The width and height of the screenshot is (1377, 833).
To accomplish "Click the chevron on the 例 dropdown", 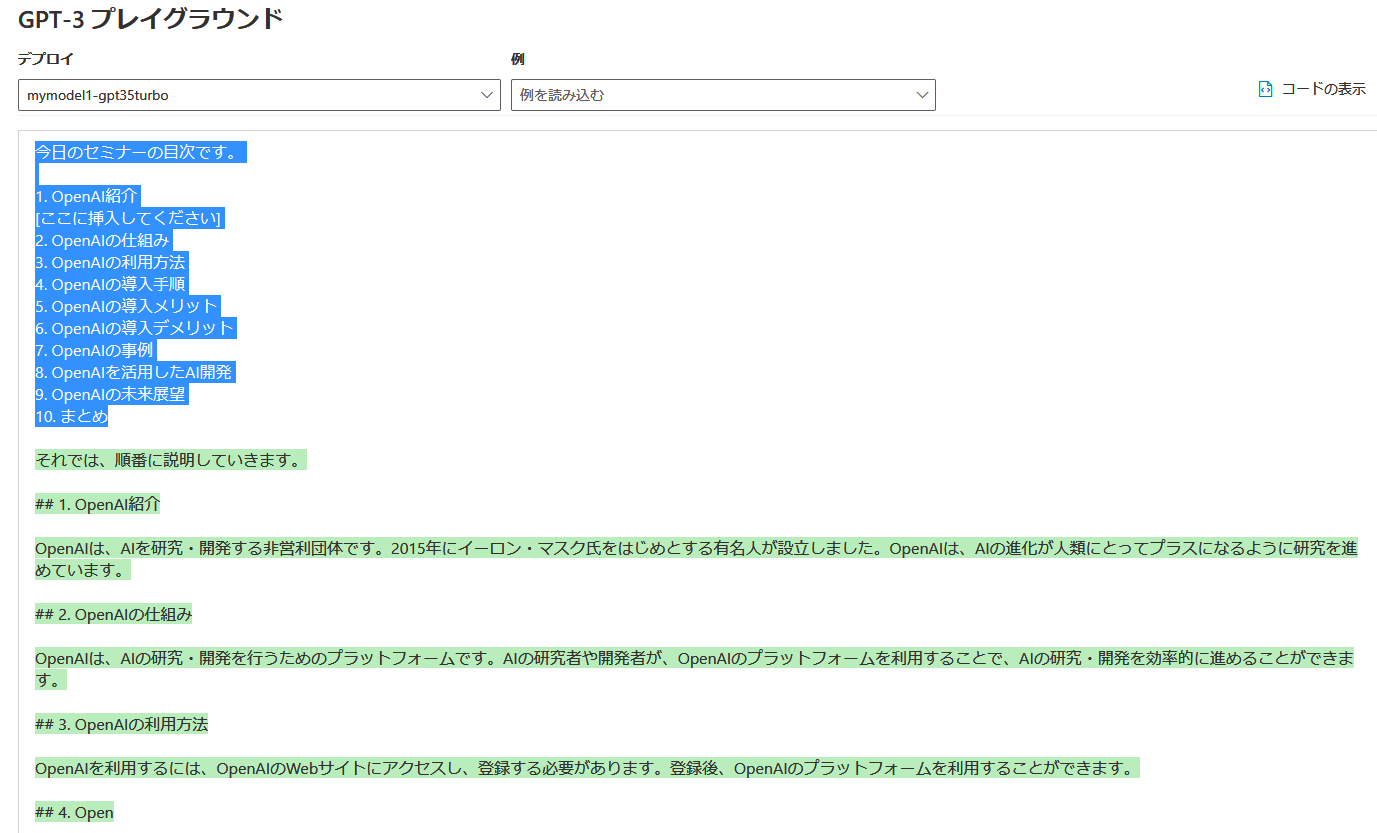I will (x=922, y=94).
